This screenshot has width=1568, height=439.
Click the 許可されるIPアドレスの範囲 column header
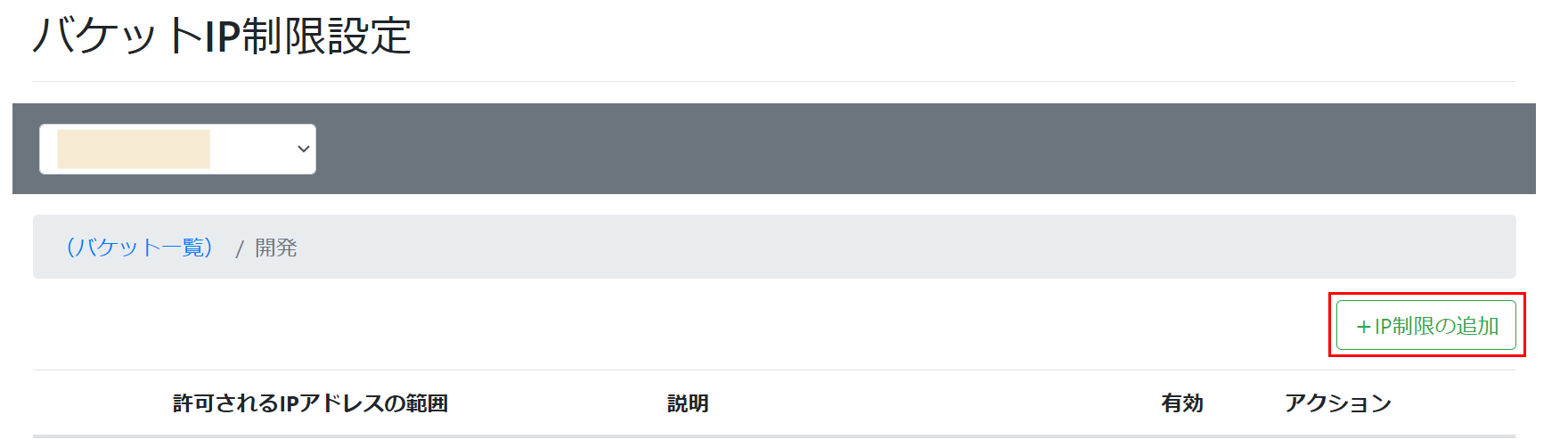[x=310, y=403]
